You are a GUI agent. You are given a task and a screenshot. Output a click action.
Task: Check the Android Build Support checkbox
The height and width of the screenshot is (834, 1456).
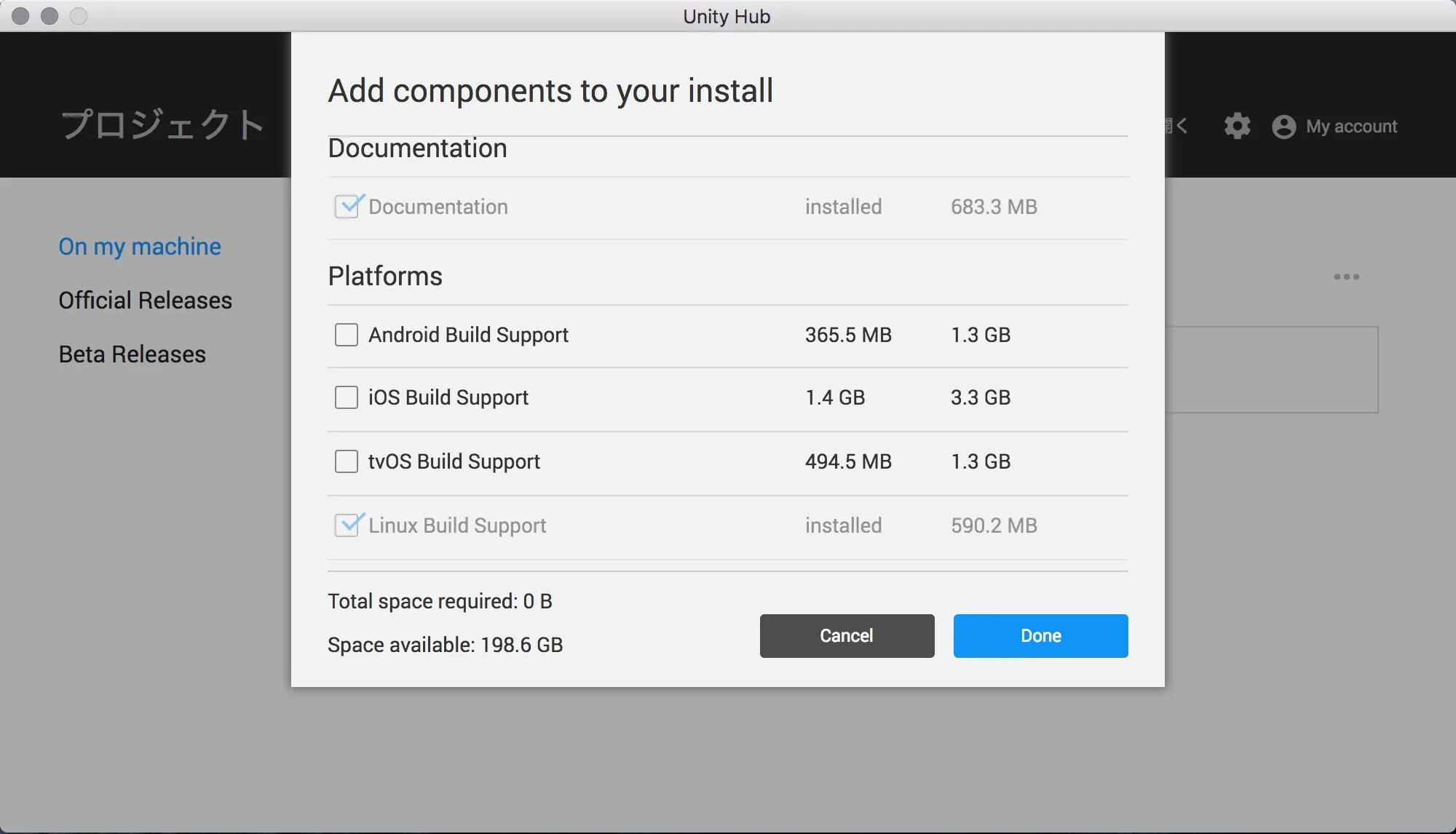tap(346, 335)
